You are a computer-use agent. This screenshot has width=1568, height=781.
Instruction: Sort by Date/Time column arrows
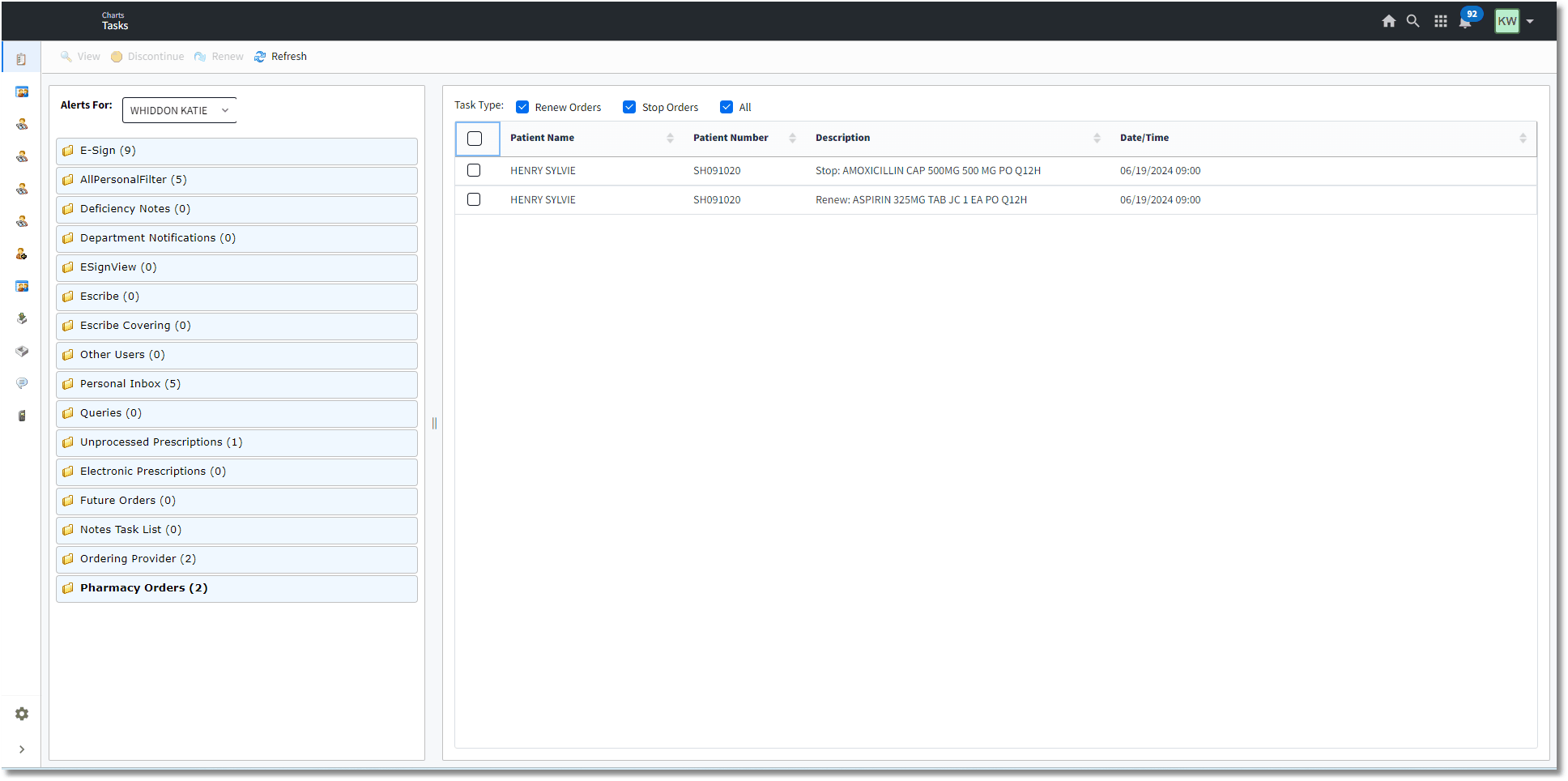click(1523, 138)
